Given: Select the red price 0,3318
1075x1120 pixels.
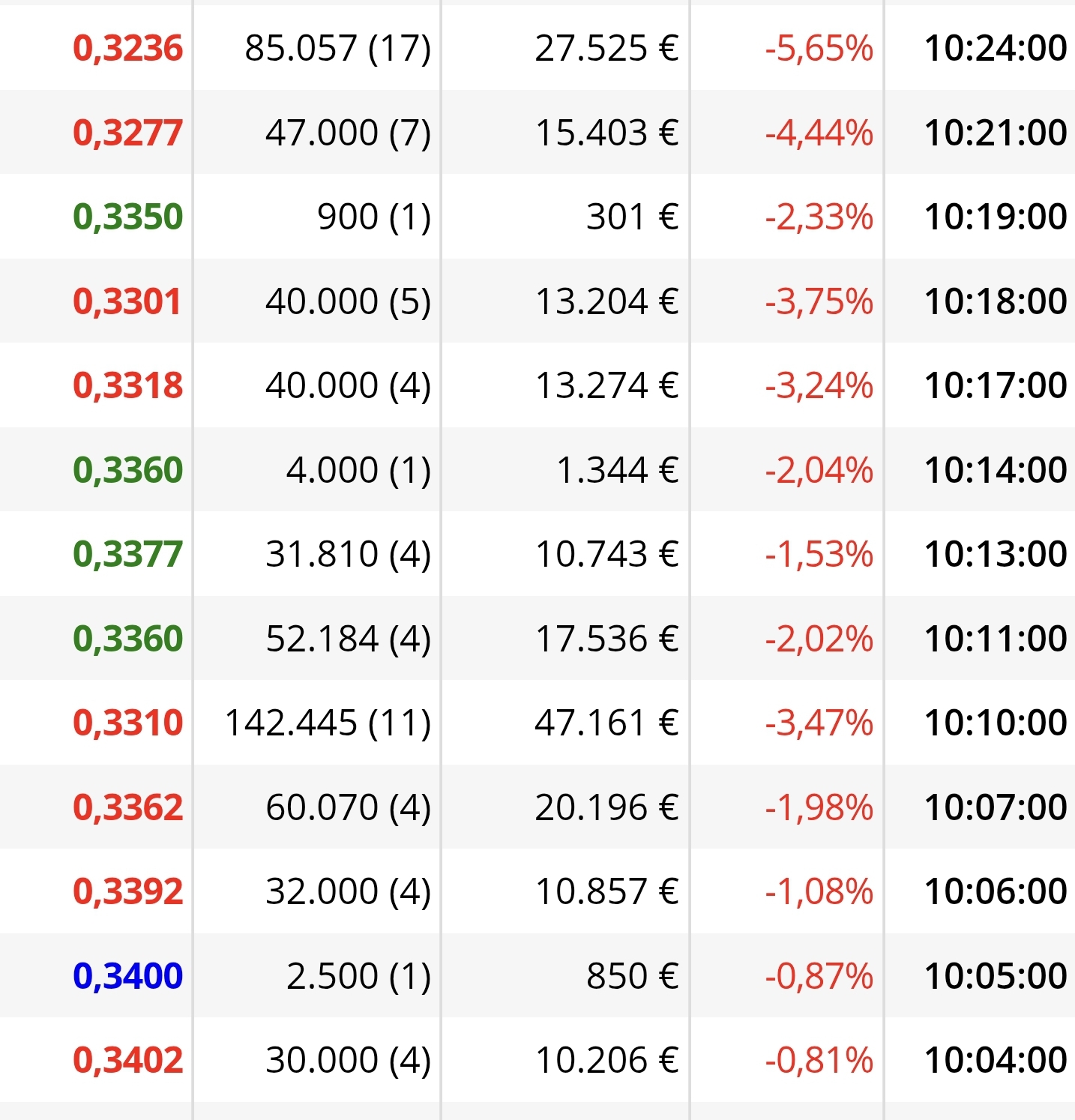Looking at the screenshot, I should click(x=128, y=385).
